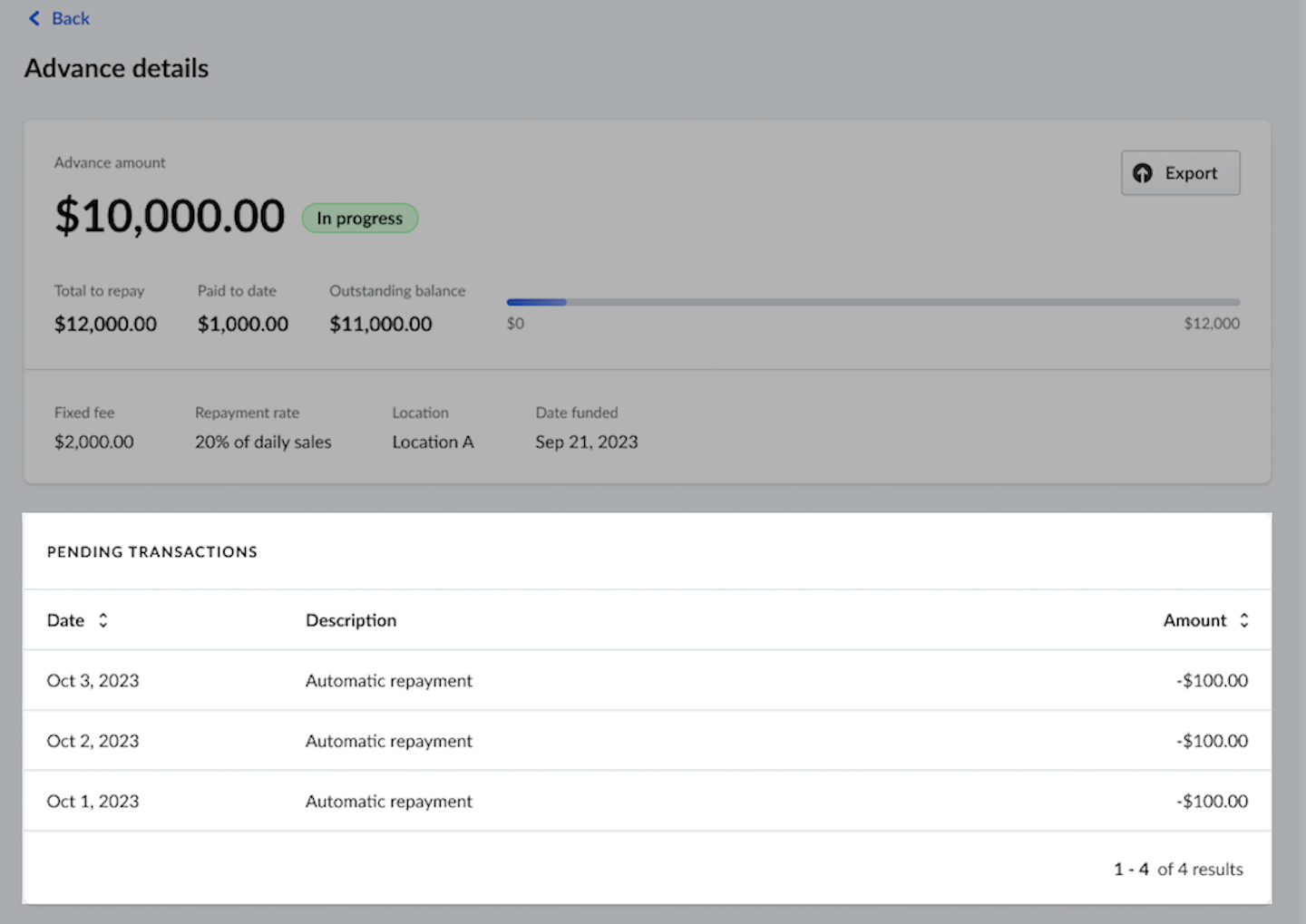1306x924 pixels.
Task: Click the upload icon inside the Export button
Action: [x=1143, y=173]
